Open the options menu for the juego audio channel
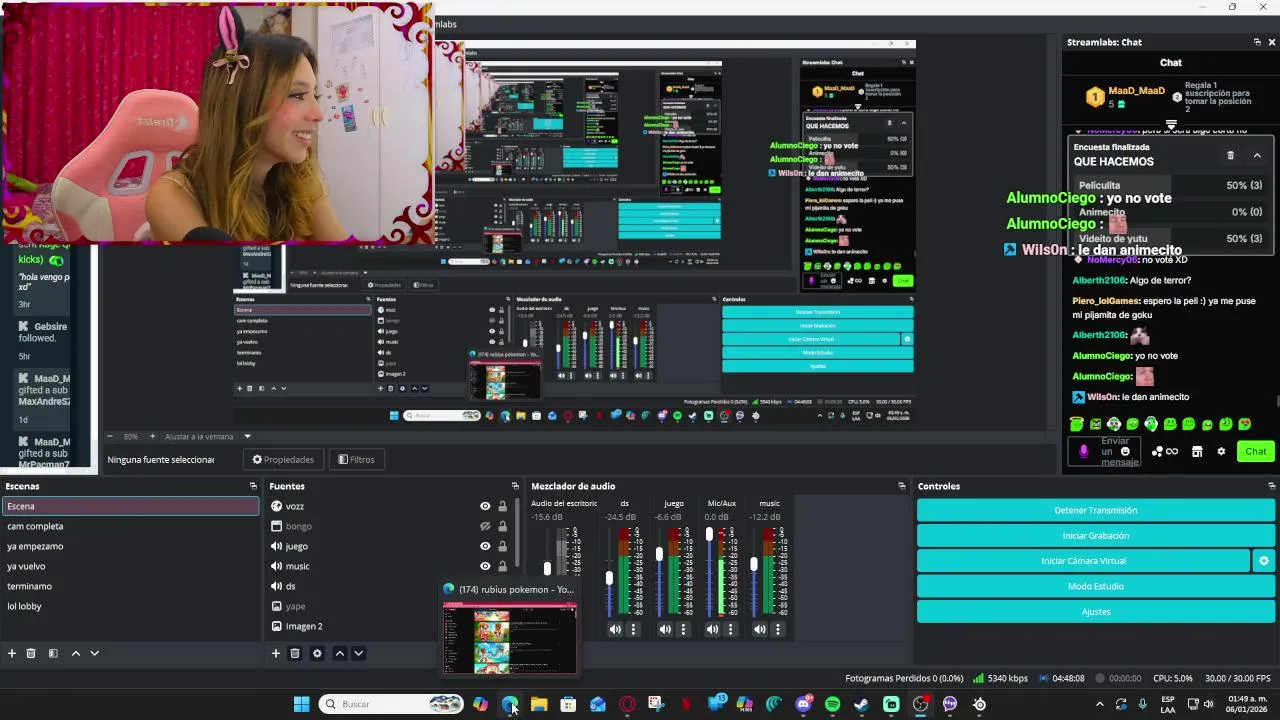This screenshot has height=720, width=1280. [683, 629]
